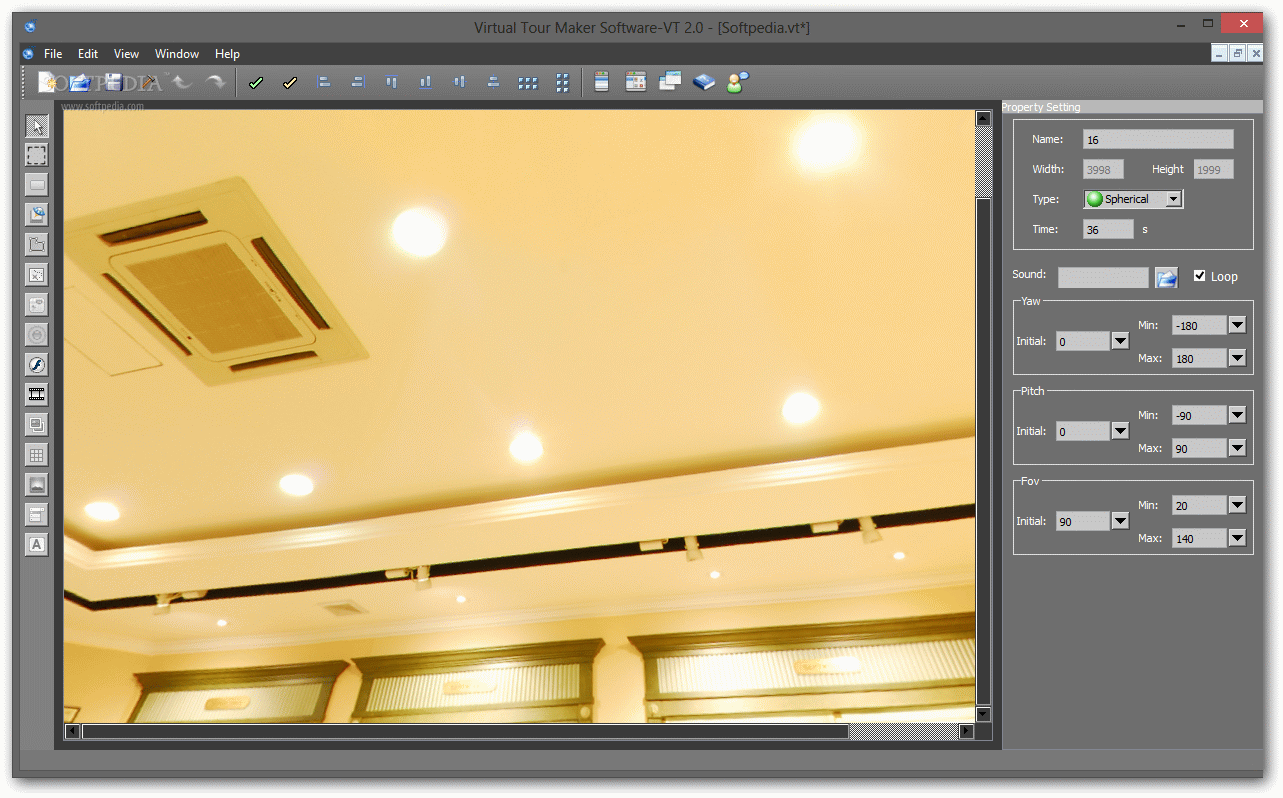Open the Help menu
This screenshot has height=798, width=1283.
[227, 54]
